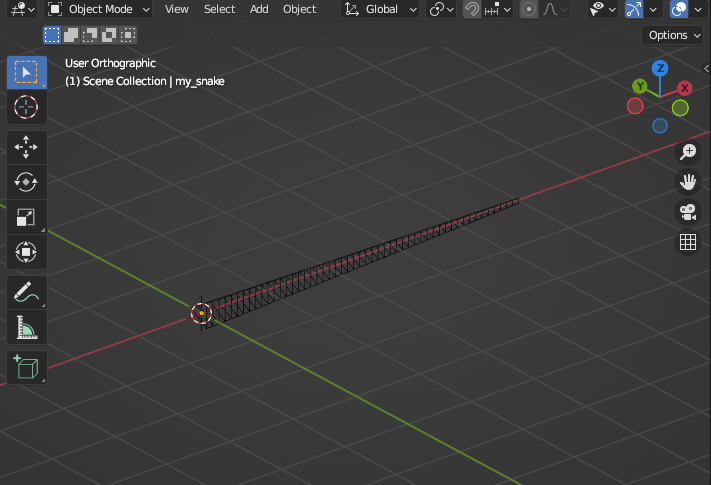Click the pan hand icon
The height and width of the screenshot is (485, 711).
688,182
